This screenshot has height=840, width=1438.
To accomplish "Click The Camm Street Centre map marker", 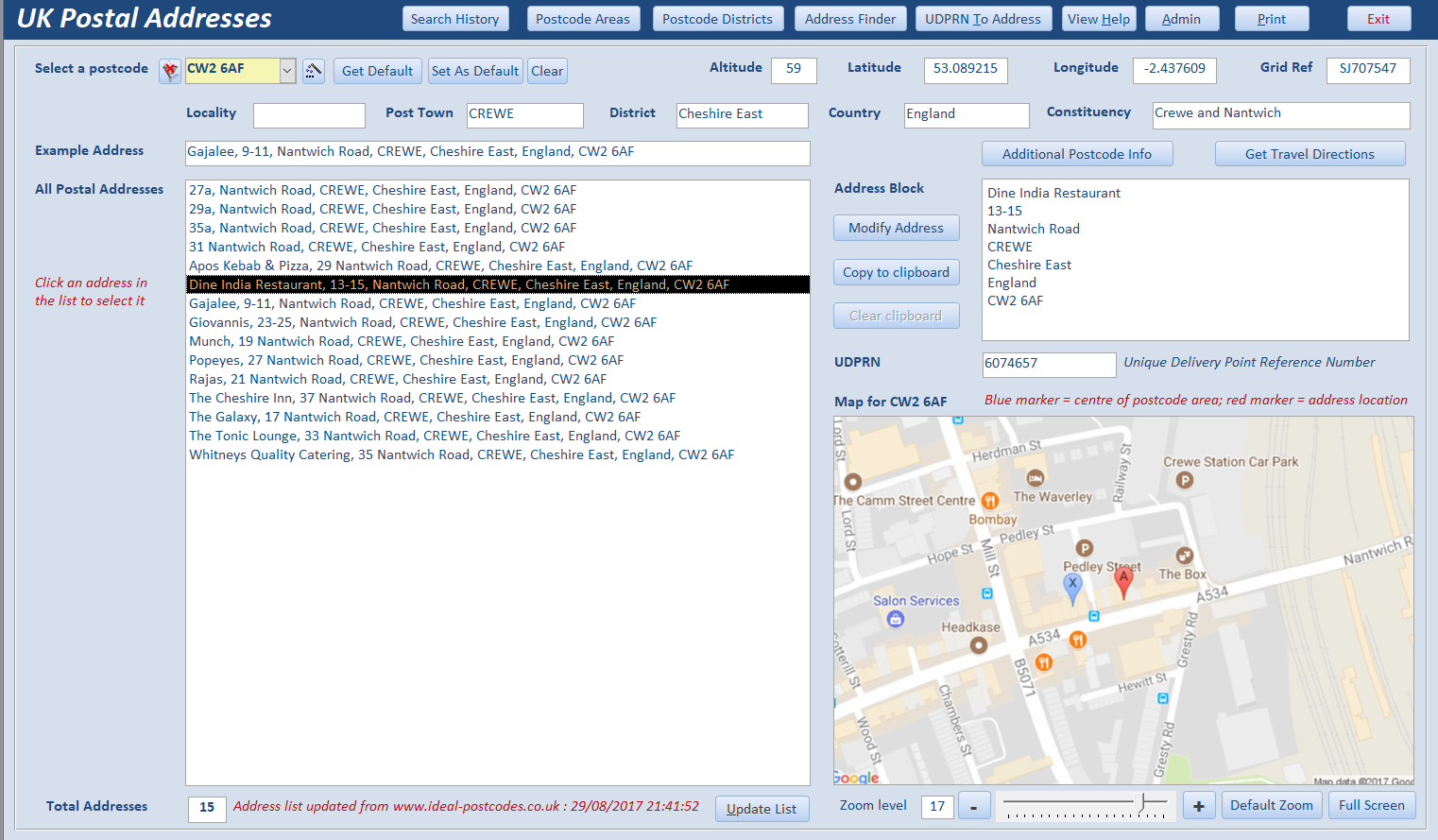I will click(x=853, y=481).
